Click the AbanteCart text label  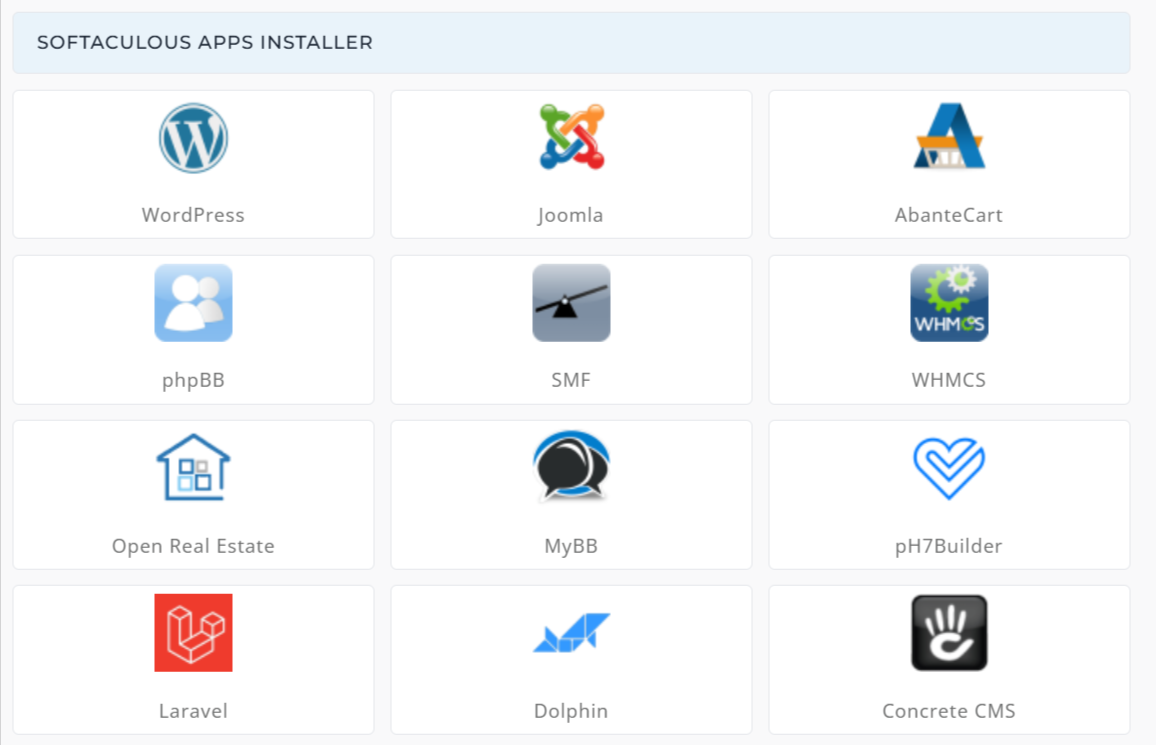coord(949,215)
